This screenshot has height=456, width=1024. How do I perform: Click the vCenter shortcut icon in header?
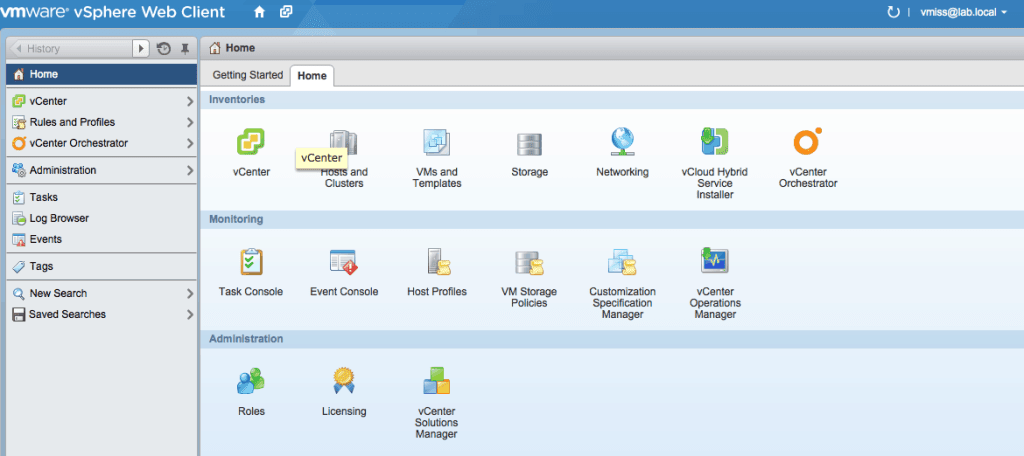tap(285, 12)
